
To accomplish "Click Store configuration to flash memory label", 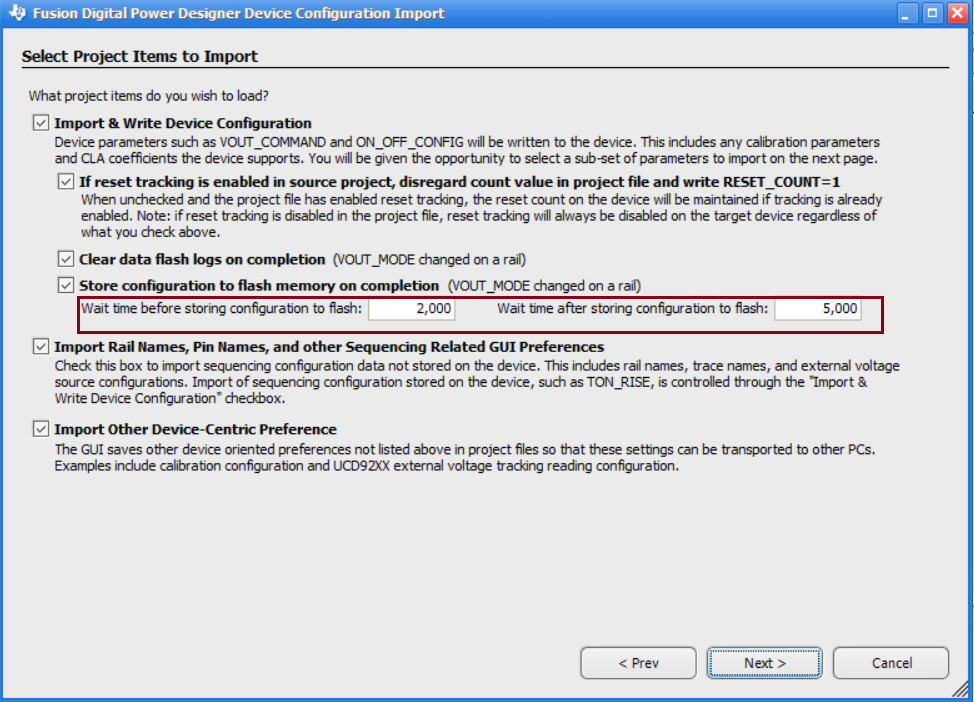I will [x=259, y=286].
